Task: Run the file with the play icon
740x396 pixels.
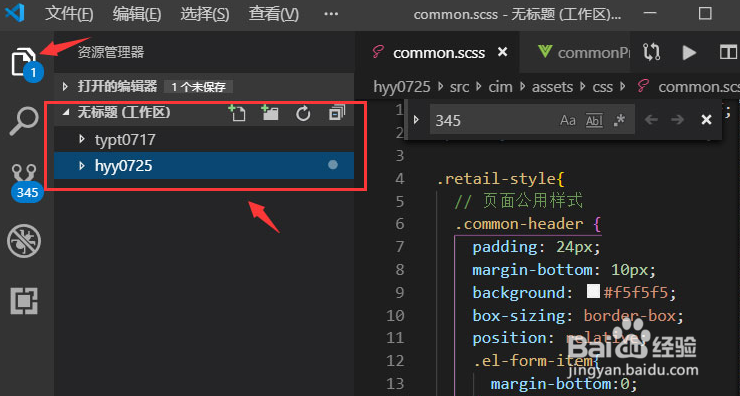Action: tap(690, 52)
